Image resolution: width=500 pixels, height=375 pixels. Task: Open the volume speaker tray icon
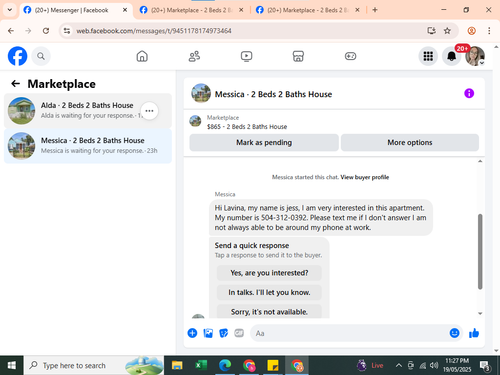[x=434, y=365]
